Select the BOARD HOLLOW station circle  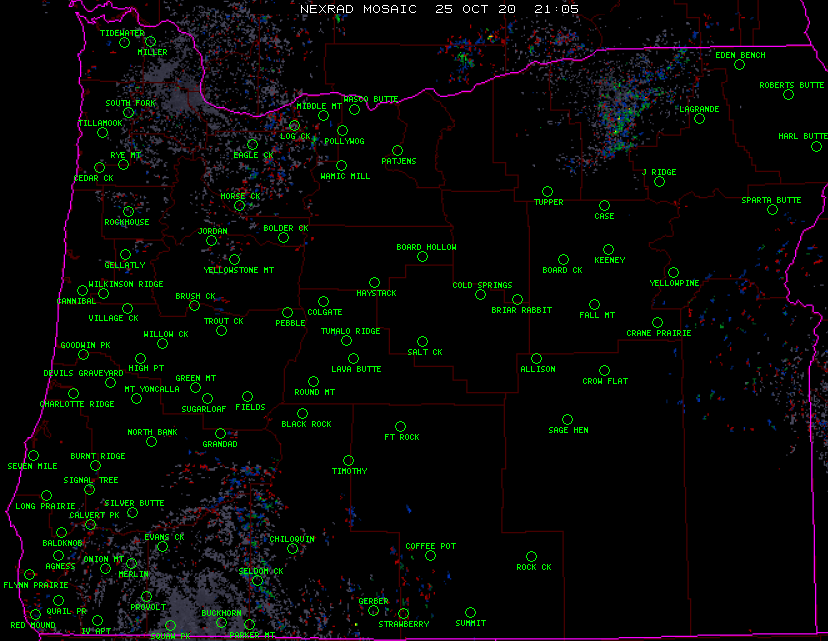point(422,257)
